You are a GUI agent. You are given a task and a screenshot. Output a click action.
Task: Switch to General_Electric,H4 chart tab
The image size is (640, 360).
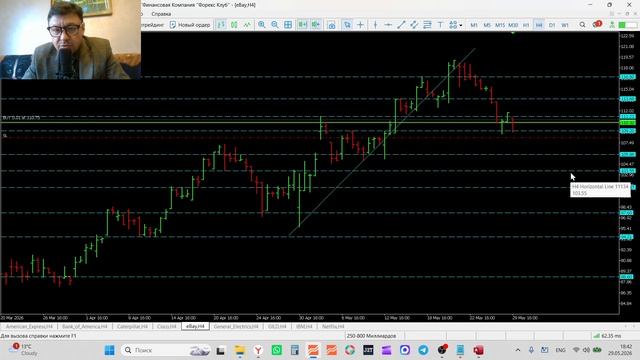tap(236, 327)
